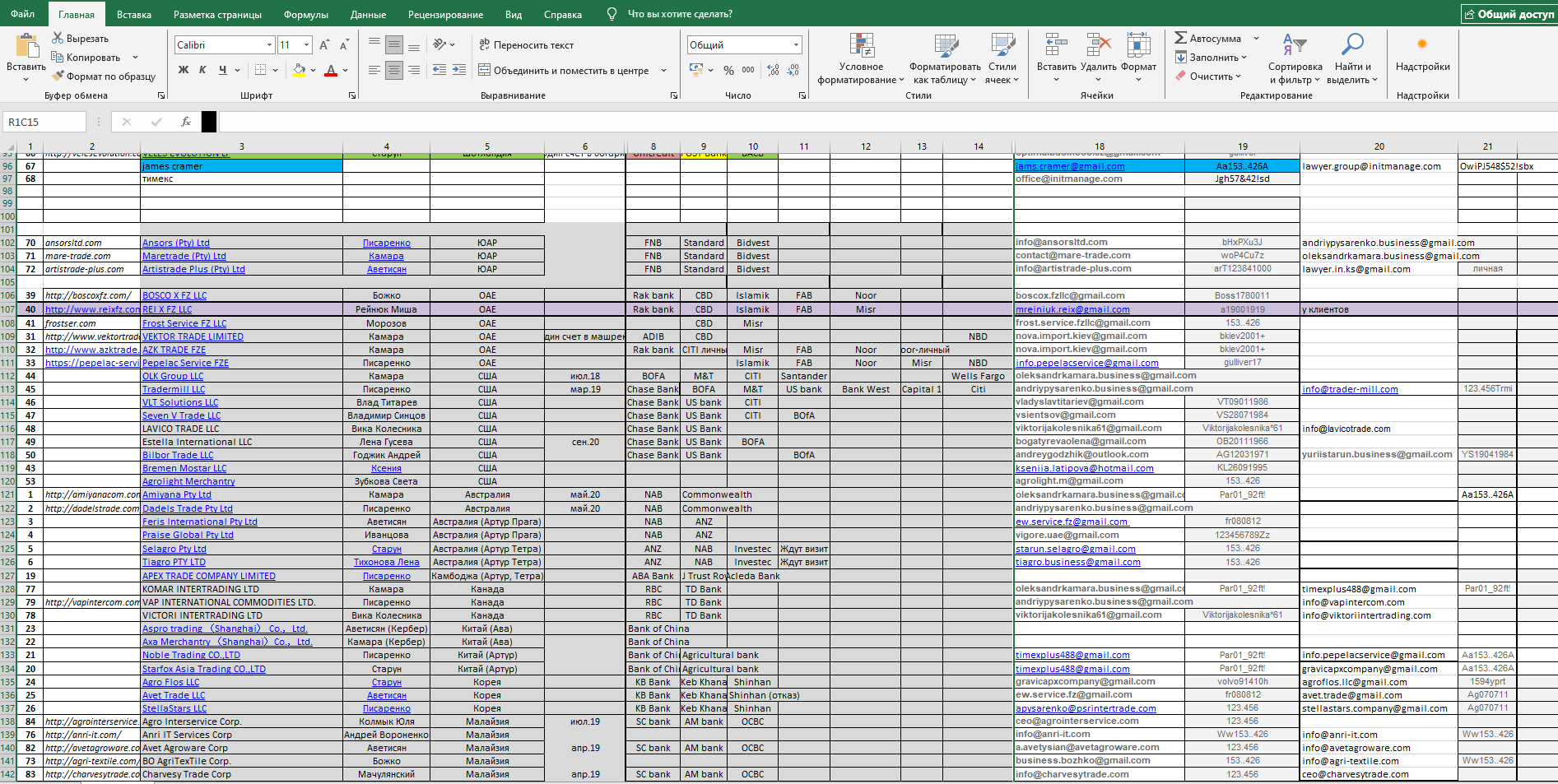Apply the percent style format

[x=728, y=70]
